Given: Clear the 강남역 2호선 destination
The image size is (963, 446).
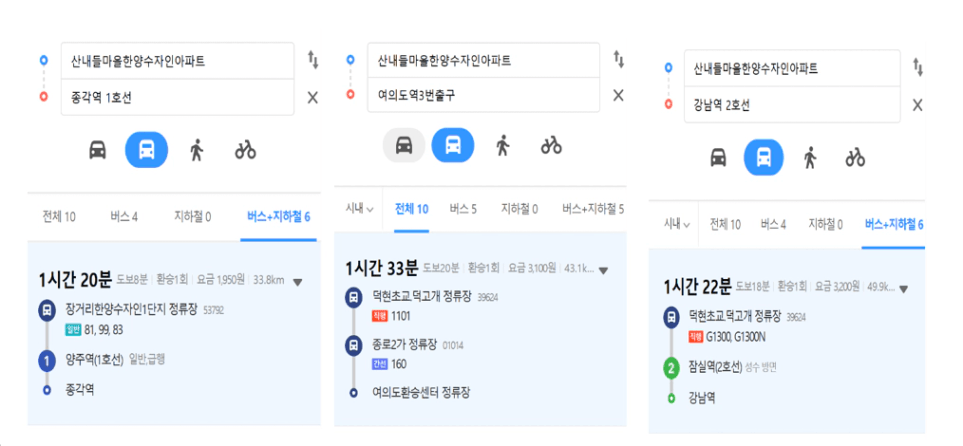Looking at the screenshot, I should pos(918,105).
